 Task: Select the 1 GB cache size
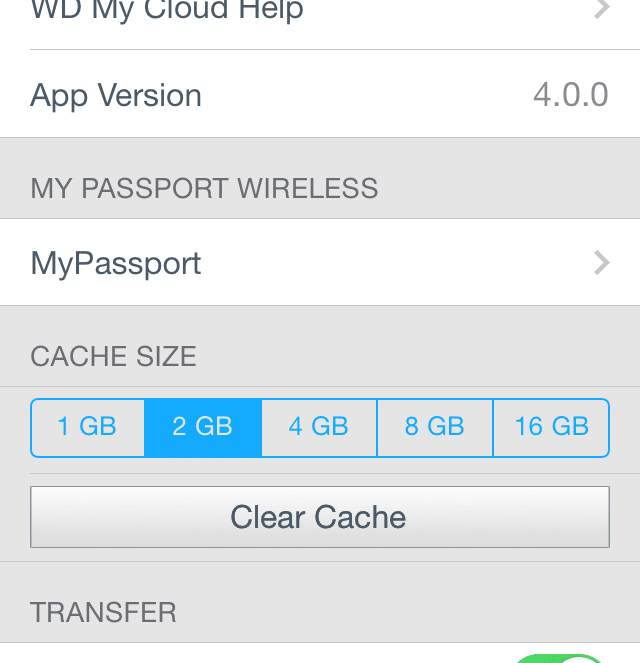coord(88,427)
